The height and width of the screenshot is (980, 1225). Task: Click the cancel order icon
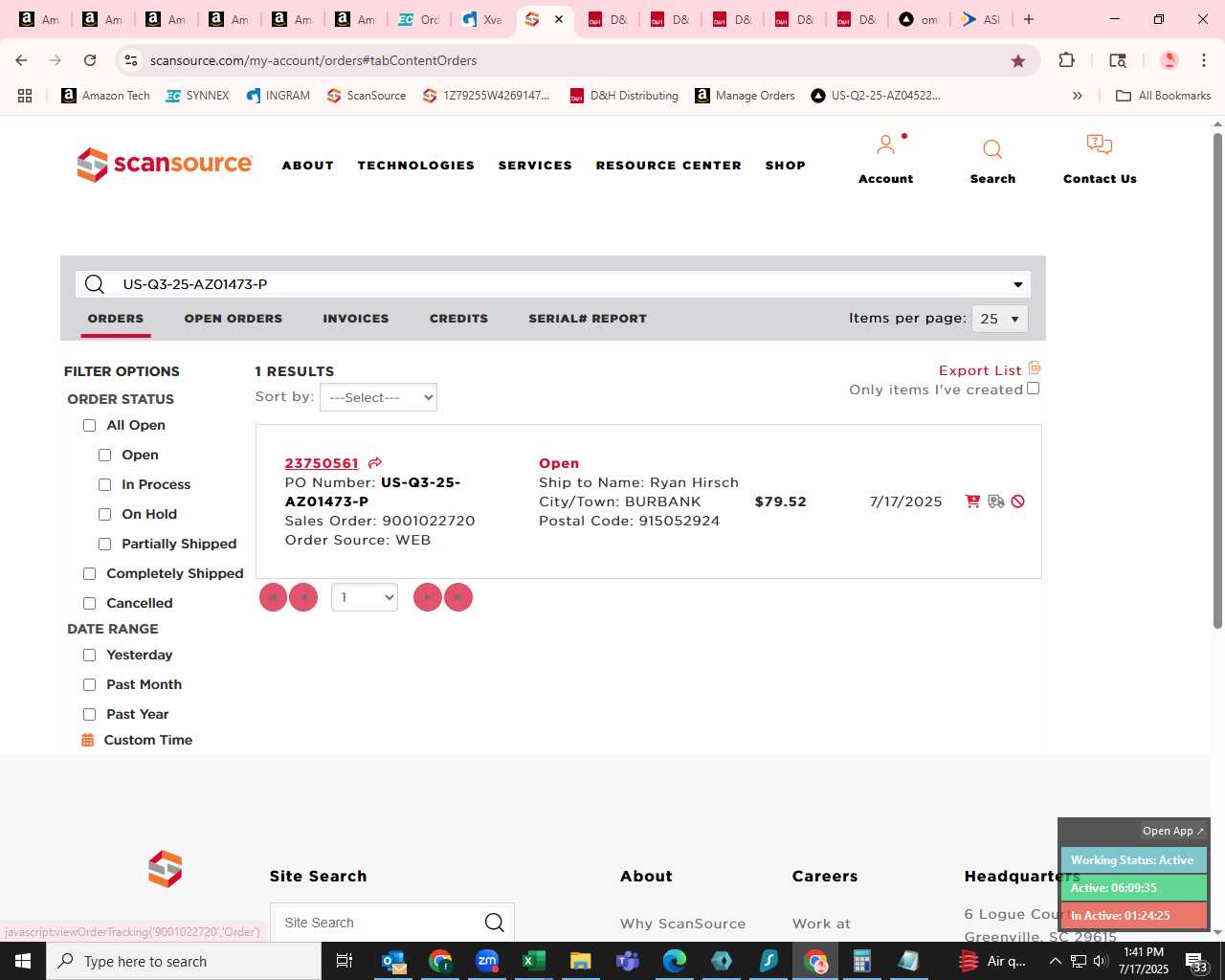pos(1018,501)
